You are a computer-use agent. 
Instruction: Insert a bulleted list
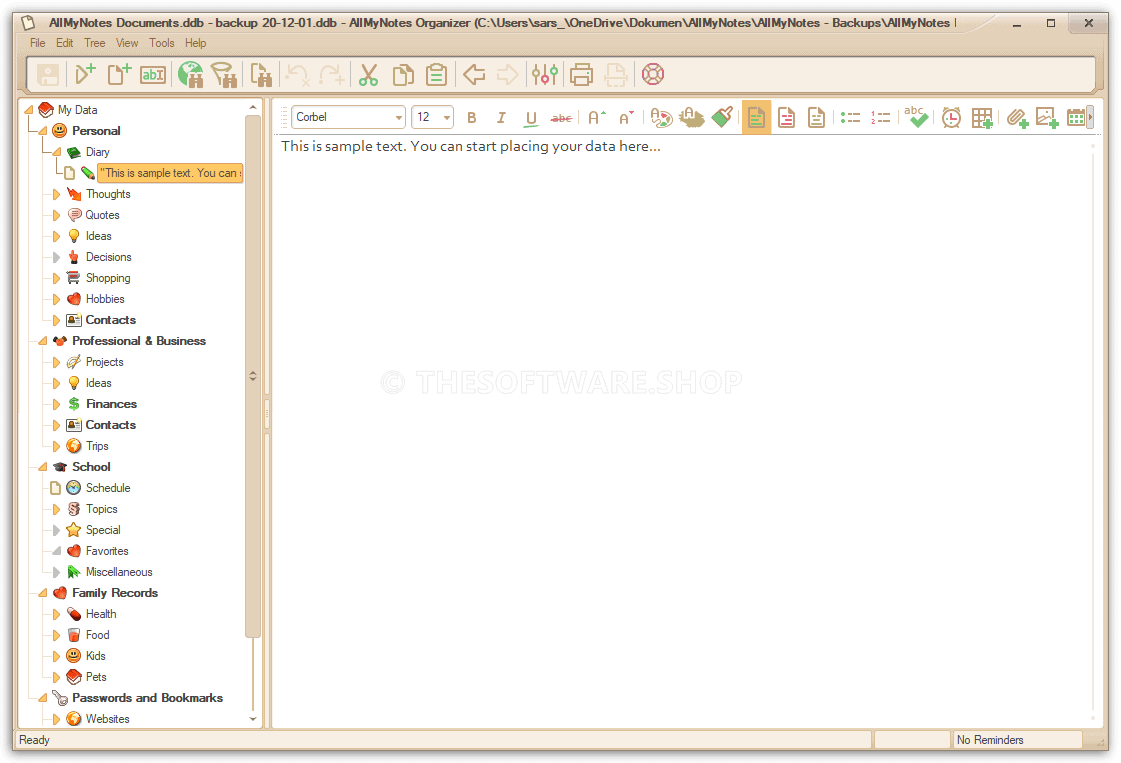point(850,117)
